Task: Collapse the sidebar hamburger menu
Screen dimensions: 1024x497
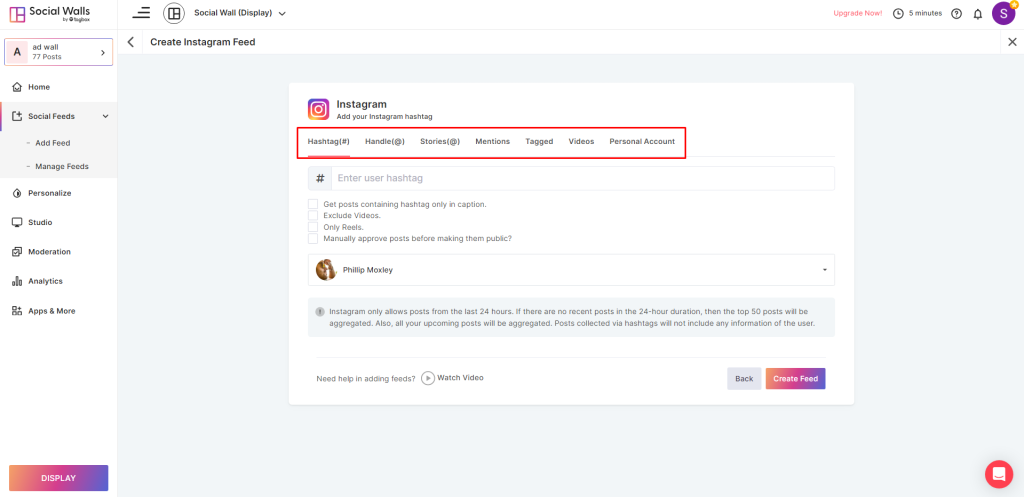Action: pyautogui.click(x=141, y=12)
